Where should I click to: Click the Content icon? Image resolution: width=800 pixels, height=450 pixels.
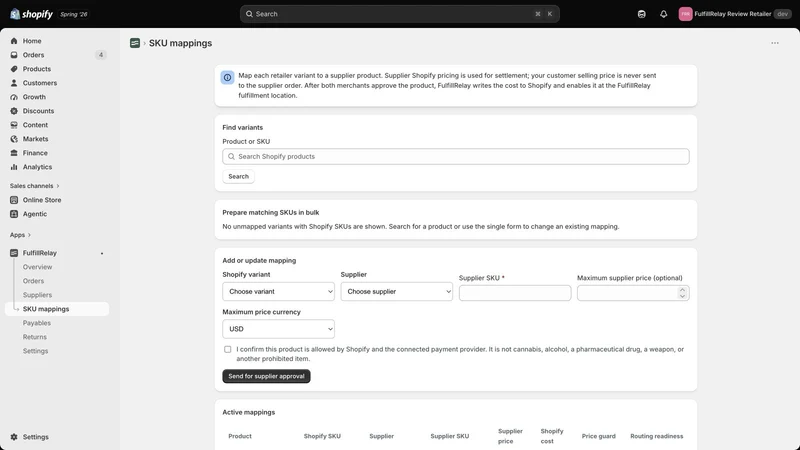pyautogui.click(x=14, y=125)
